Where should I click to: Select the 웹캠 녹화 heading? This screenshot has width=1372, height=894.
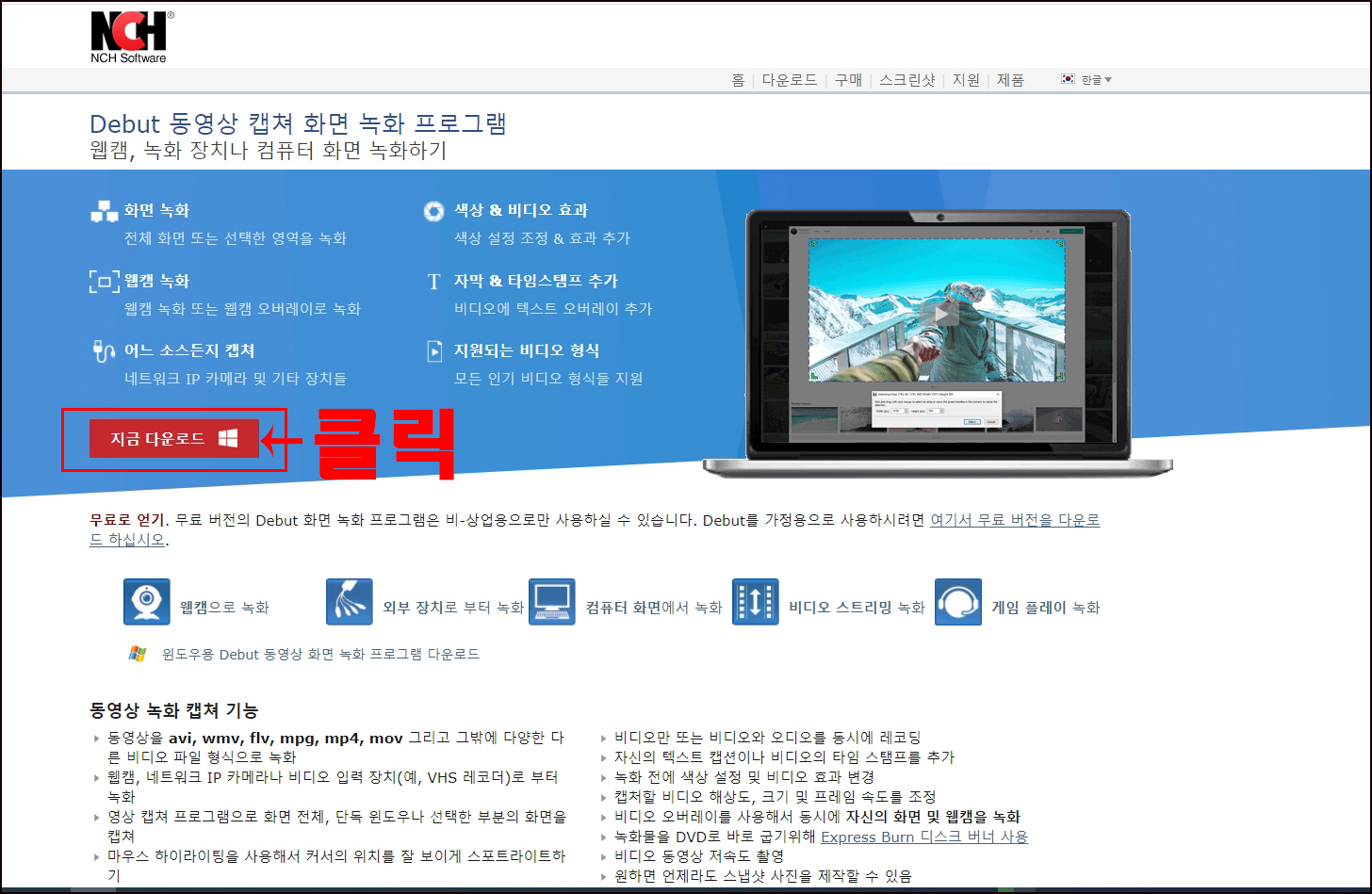coord(156,281)
